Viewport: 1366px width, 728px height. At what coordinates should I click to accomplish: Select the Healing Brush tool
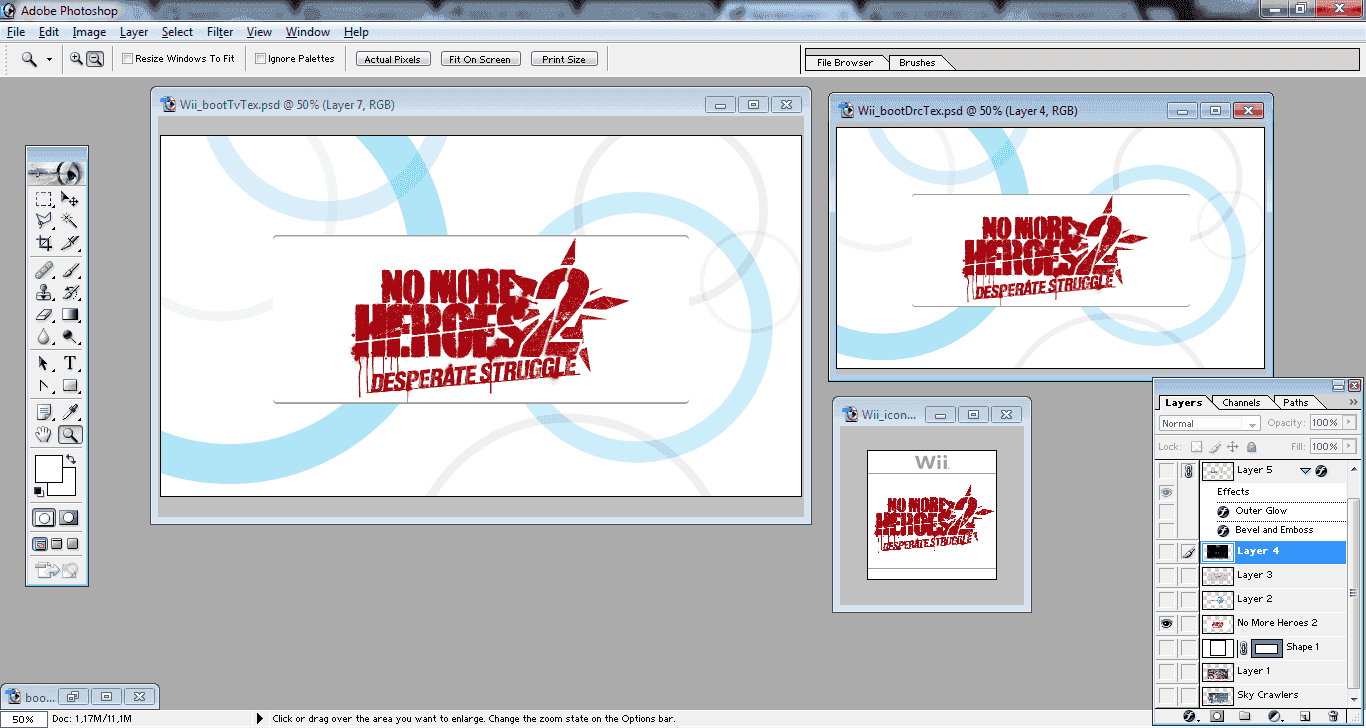(44, 270)
